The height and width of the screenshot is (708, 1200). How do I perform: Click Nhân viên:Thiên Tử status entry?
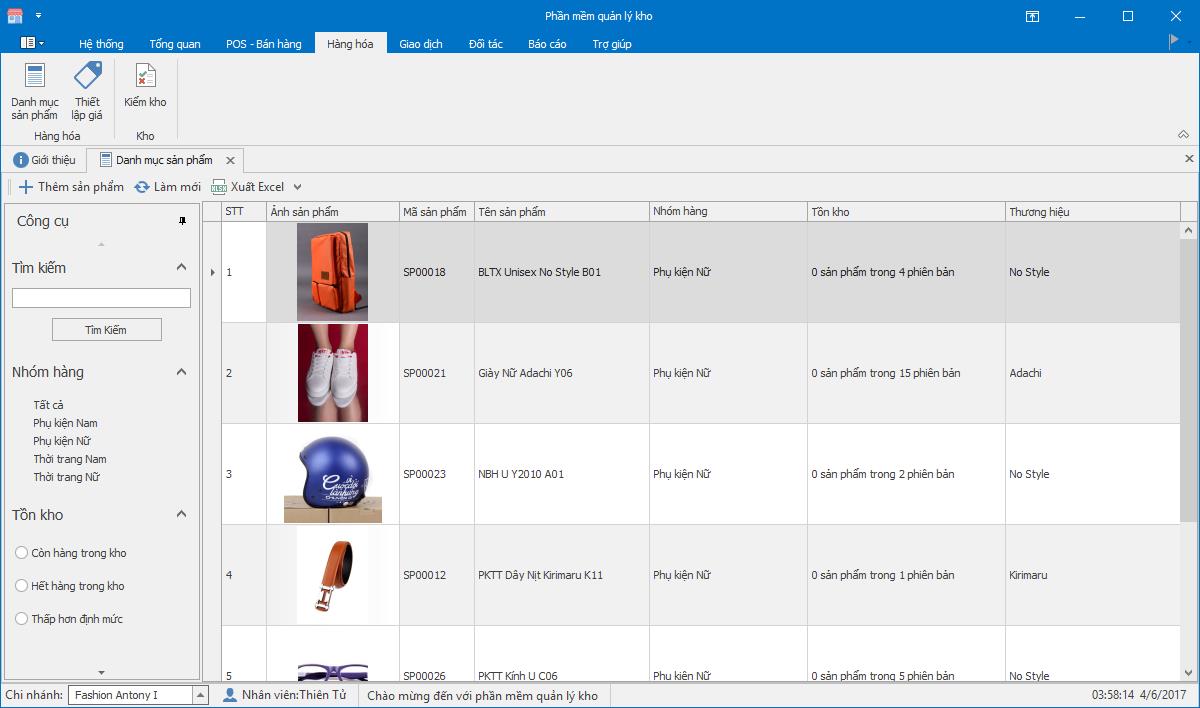285,695
